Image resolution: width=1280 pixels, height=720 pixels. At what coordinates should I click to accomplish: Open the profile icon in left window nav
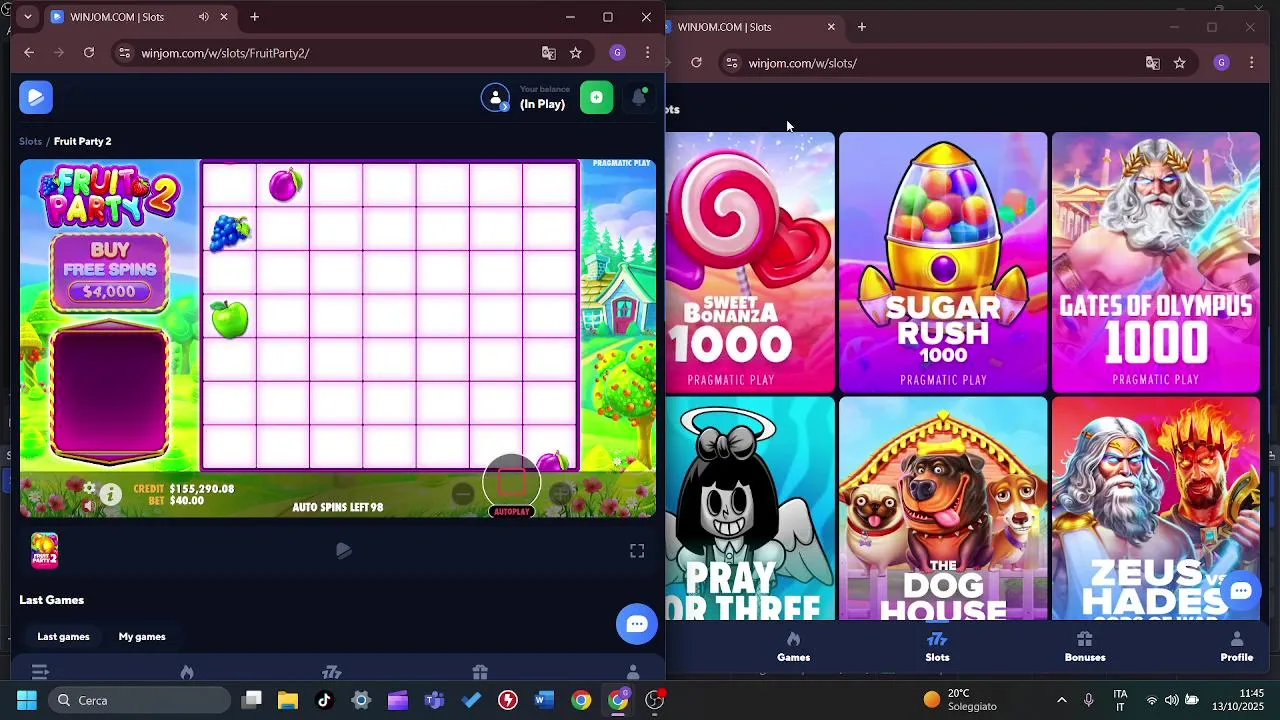click(633, 672)
